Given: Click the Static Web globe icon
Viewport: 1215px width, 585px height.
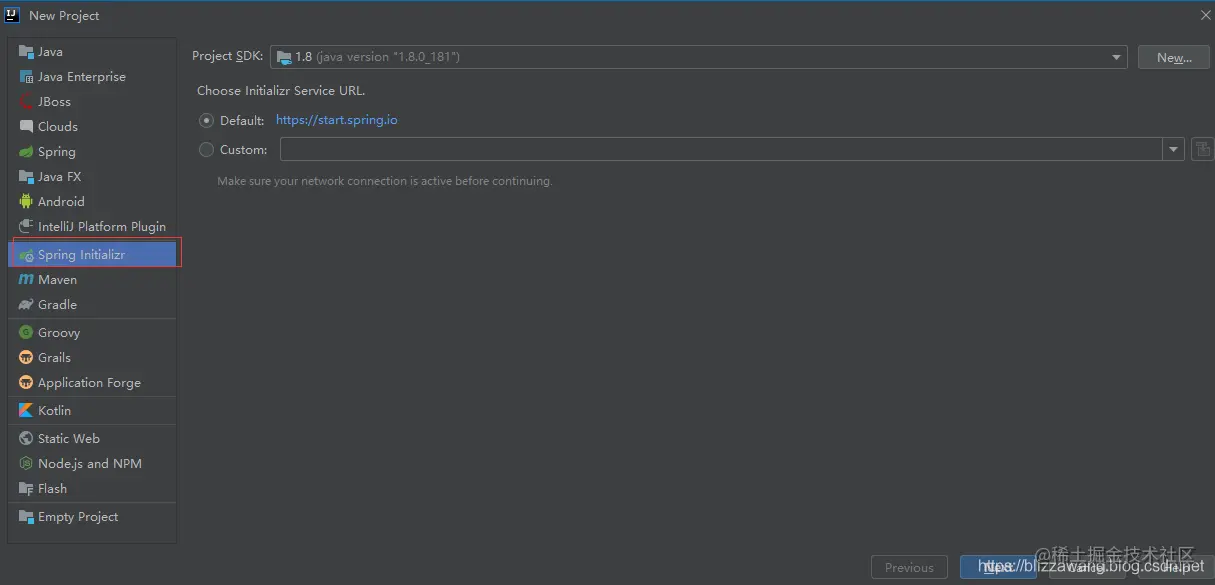Looking at the screenshot, I should 26,439.
